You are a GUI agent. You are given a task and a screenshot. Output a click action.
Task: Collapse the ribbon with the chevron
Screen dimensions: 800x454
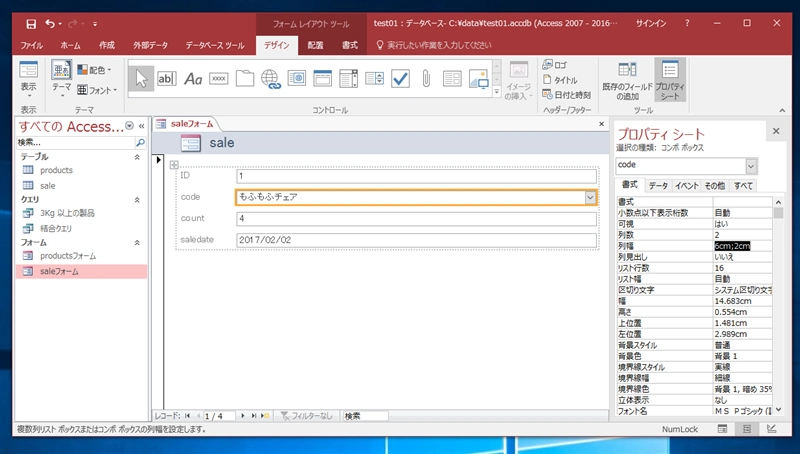[x=782, y=110]
